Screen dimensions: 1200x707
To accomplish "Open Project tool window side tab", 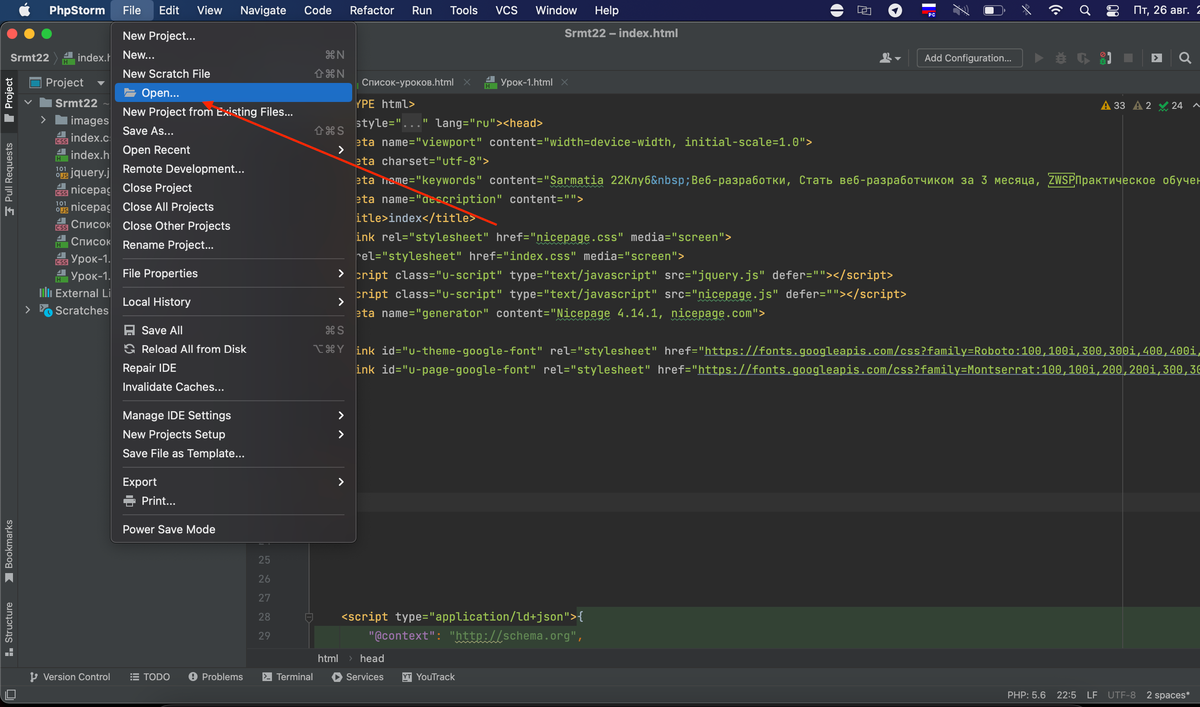I will (9, 100).
